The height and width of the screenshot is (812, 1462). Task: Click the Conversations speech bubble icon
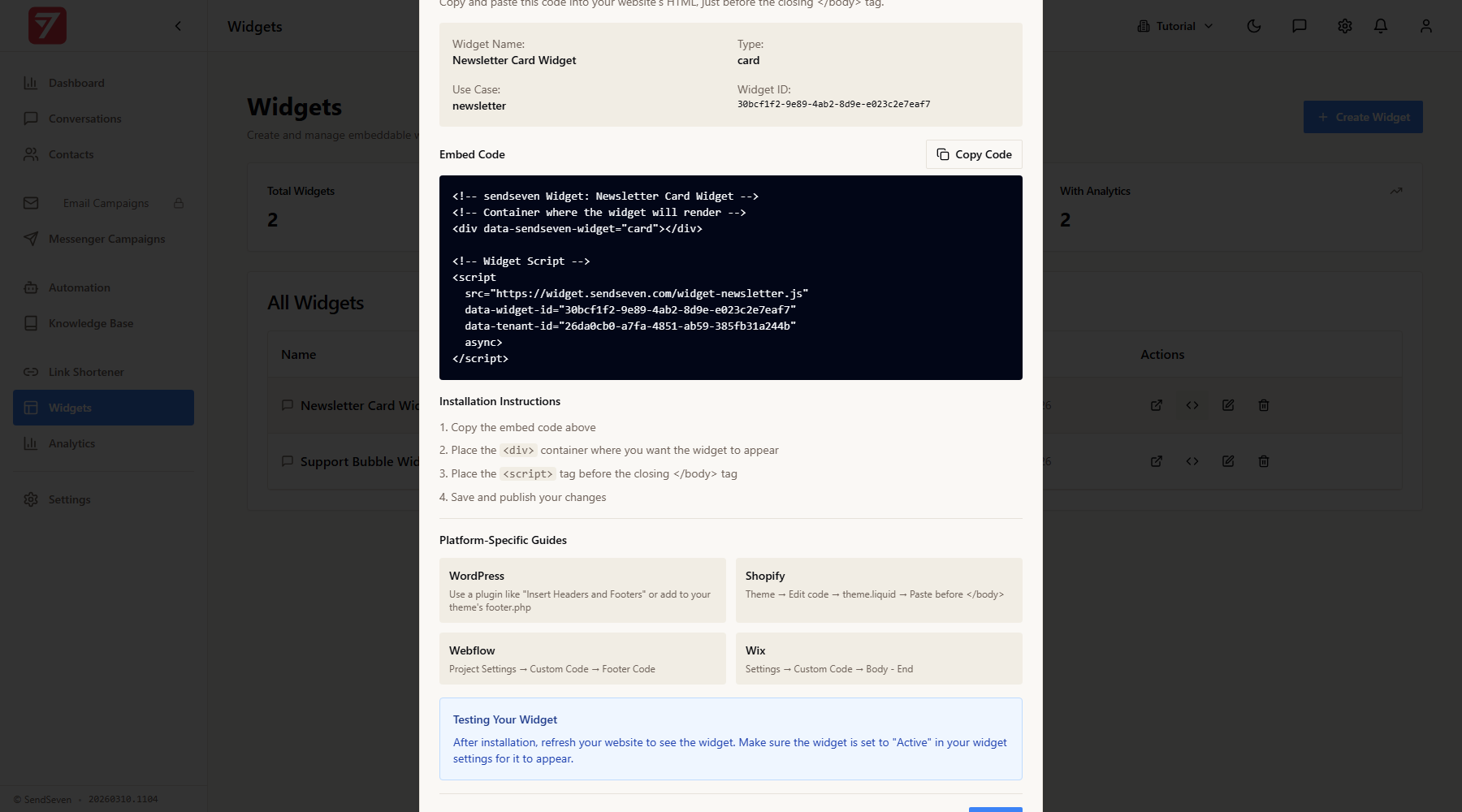coord(31,119)
